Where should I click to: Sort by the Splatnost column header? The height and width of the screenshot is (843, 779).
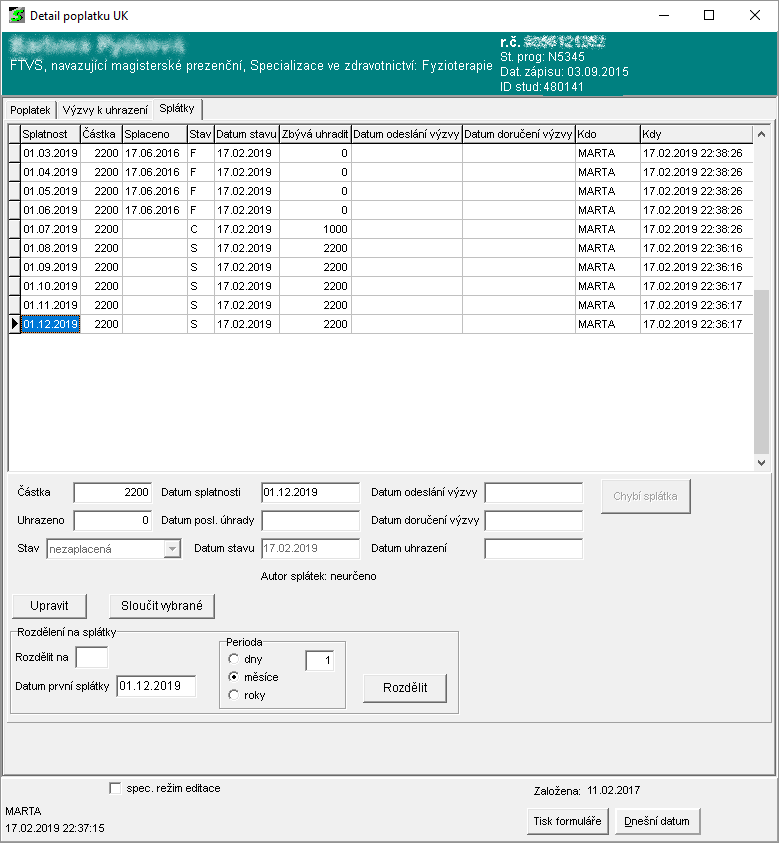click(x=50, y=134)
